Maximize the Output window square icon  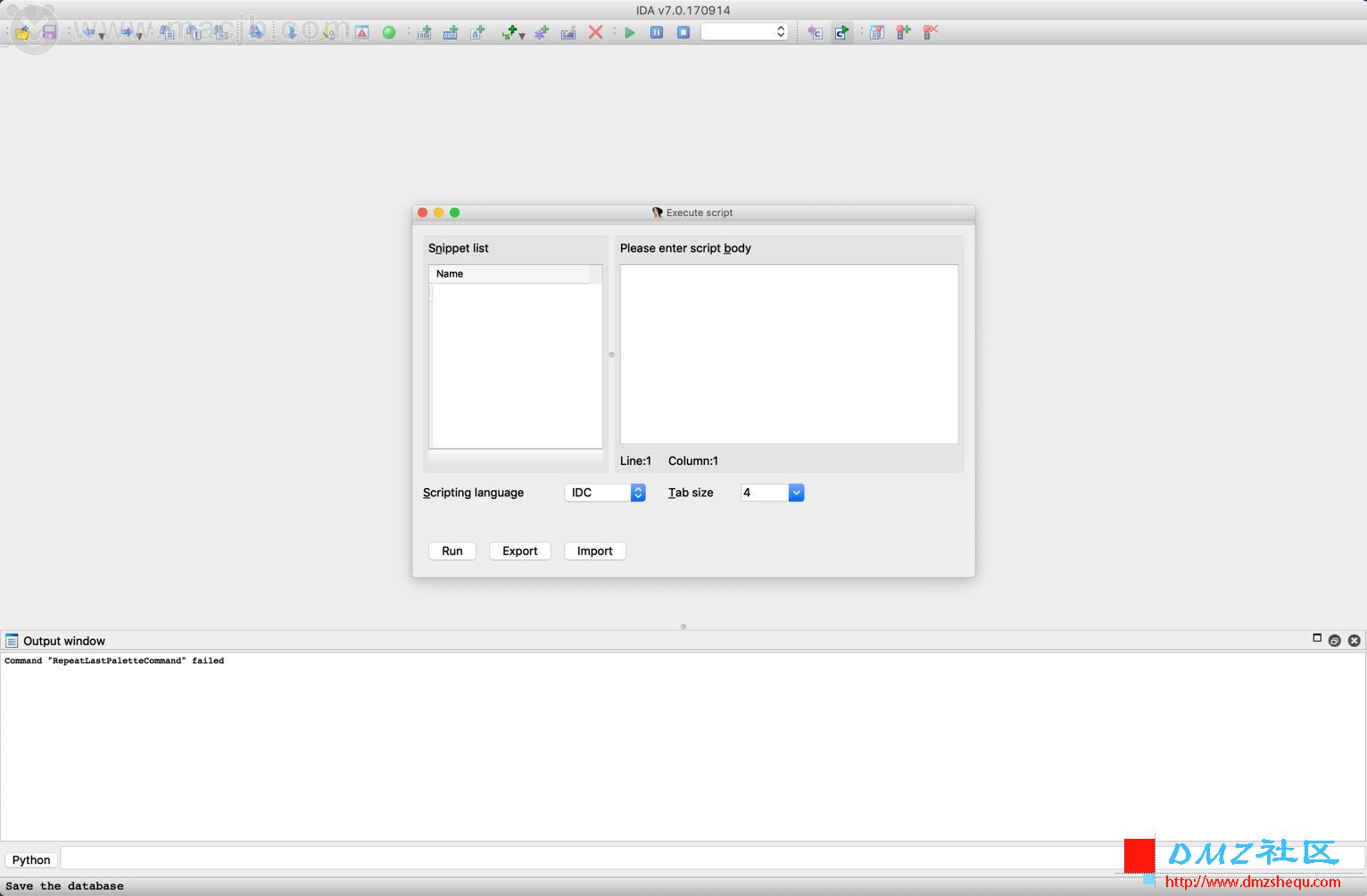tap(1317, 638)
